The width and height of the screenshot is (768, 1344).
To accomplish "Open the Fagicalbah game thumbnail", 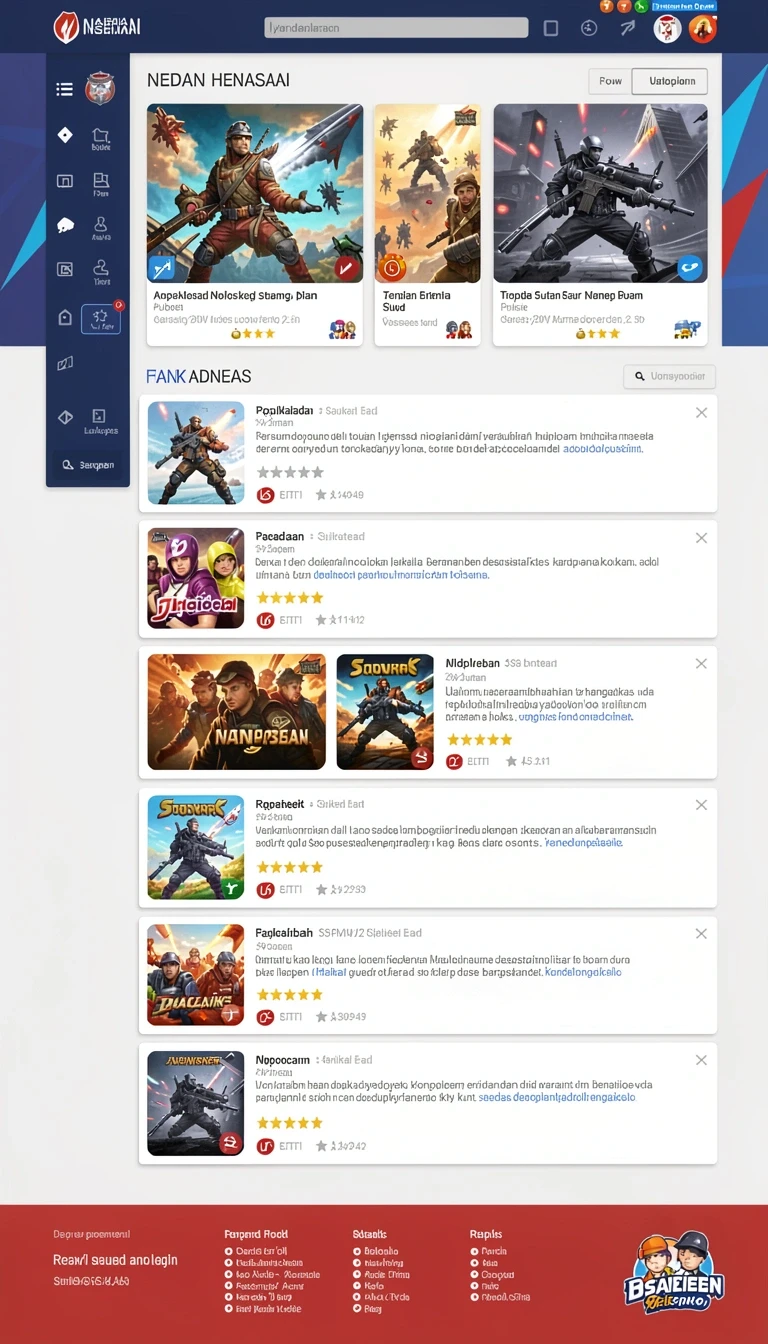I will click(196, 975).
